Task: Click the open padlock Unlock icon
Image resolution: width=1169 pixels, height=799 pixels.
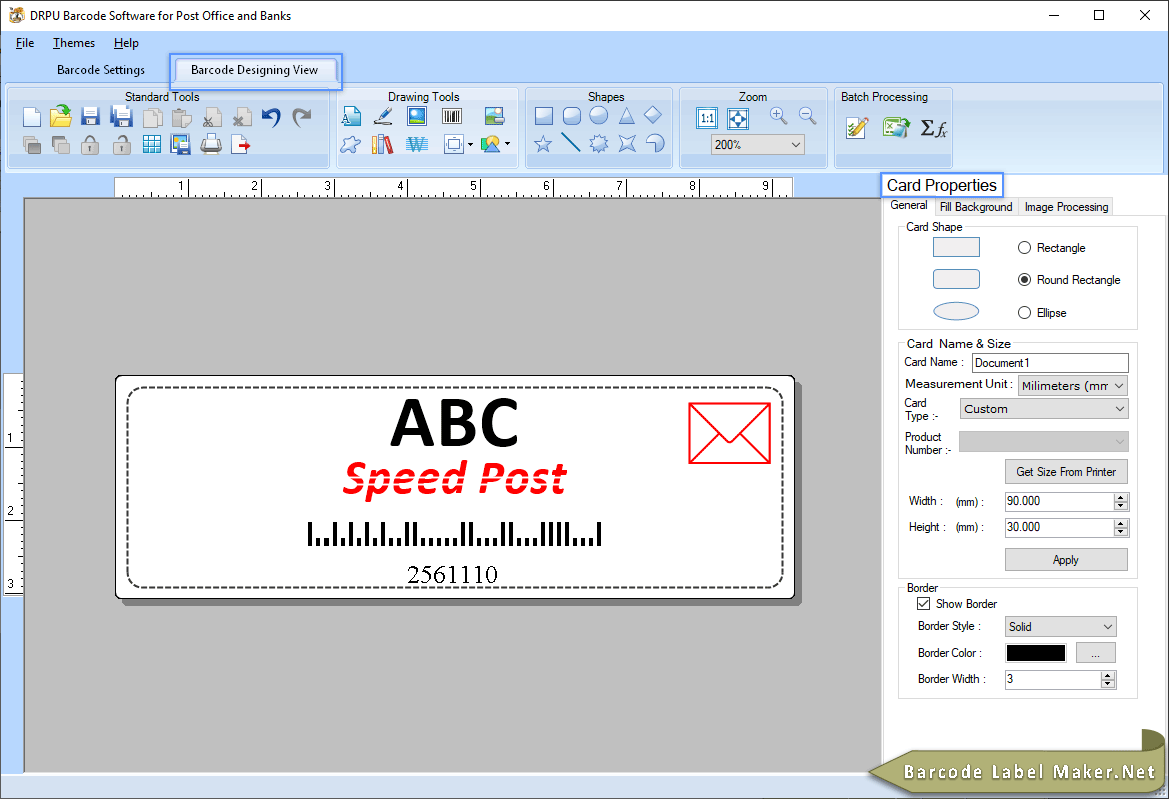Action: tap(122, 145)
